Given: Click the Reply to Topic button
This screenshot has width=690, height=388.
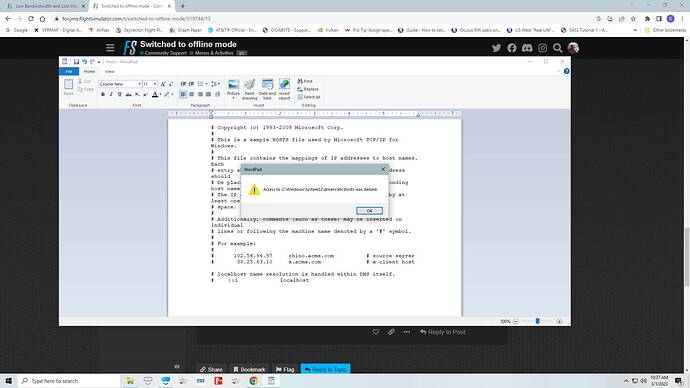Looking at the screenshot, I should pyautogui.click(x=326, y=369).
